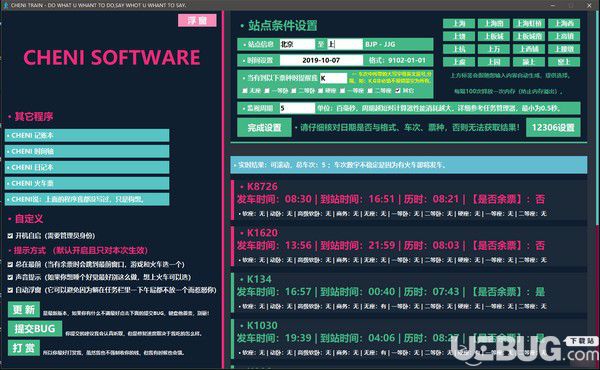Toggle the 一等卧 seat type checkbox
600x370 pixels.
pos(267,91)
